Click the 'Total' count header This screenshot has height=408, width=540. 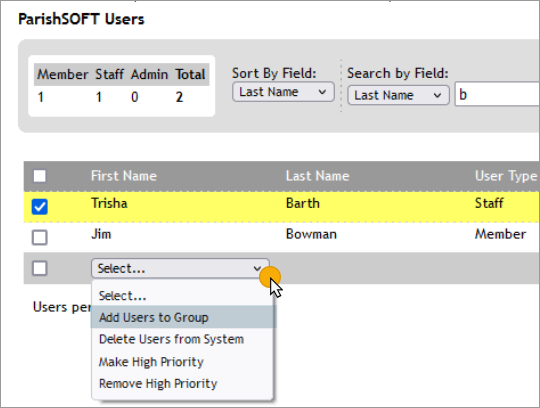point(190,74)
